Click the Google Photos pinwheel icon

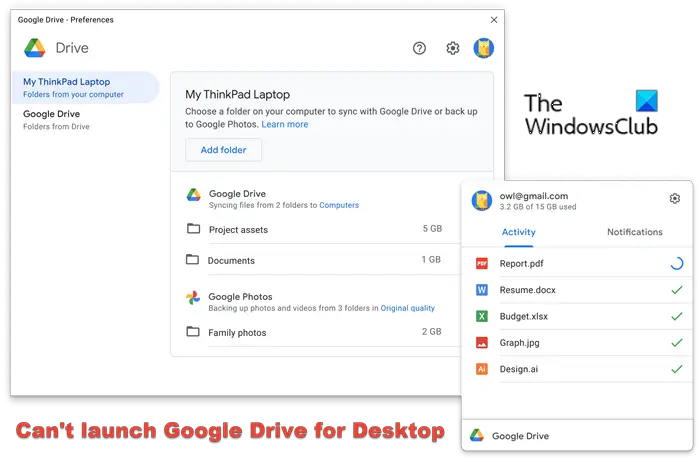coord(193,298)
